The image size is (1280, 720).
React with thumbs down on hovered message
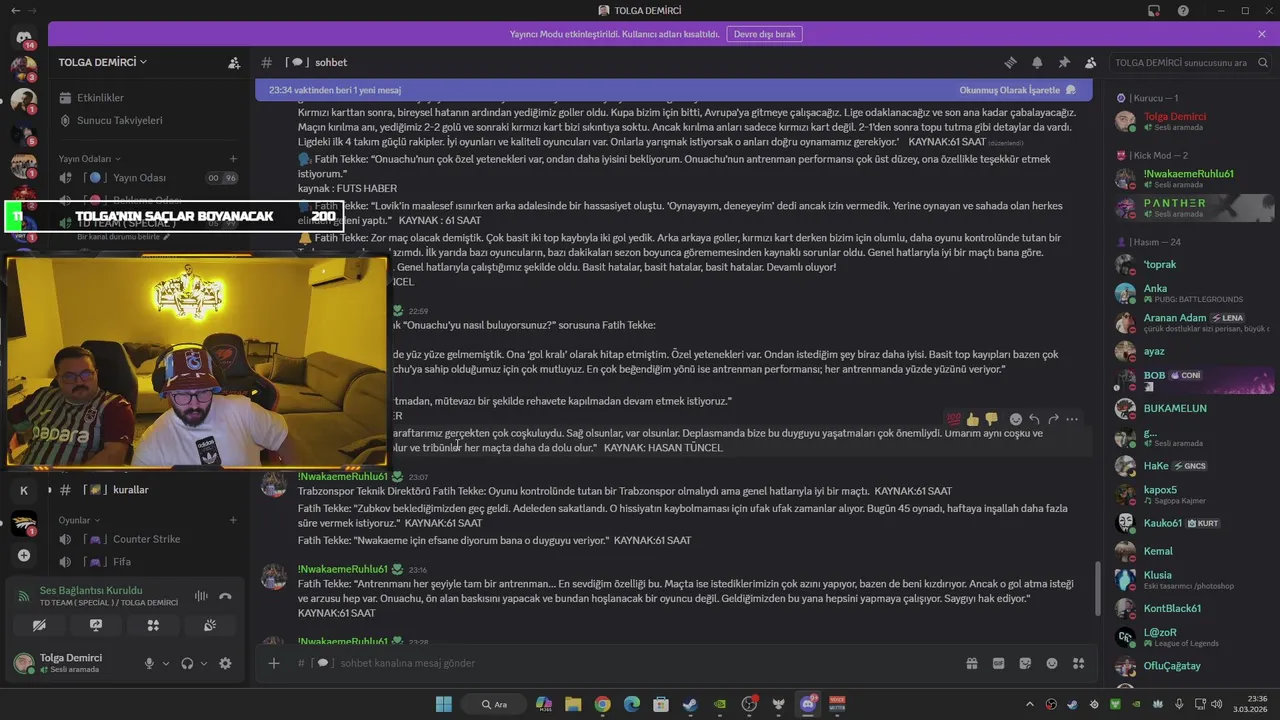(991, 419)
